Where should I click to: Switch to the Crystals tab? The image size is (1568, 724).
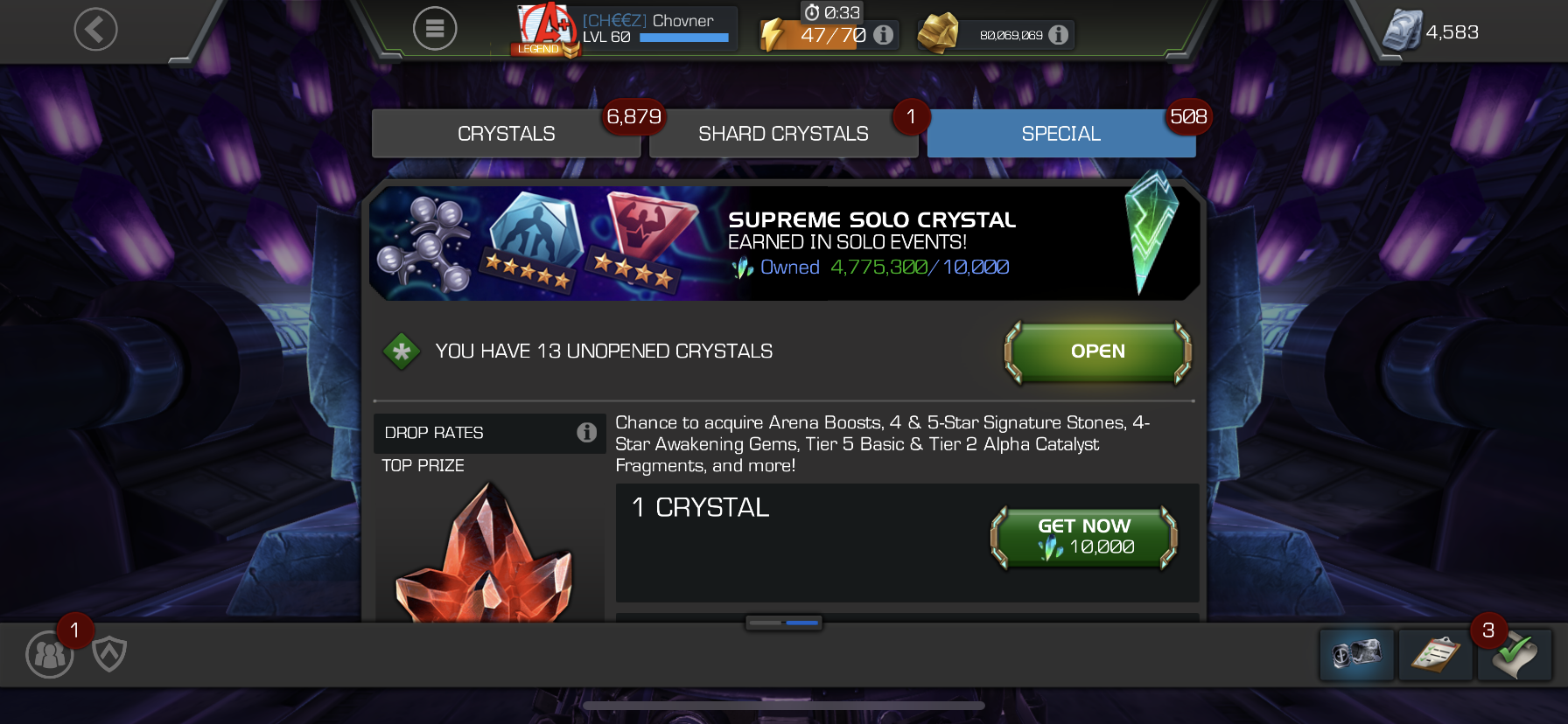507,134
